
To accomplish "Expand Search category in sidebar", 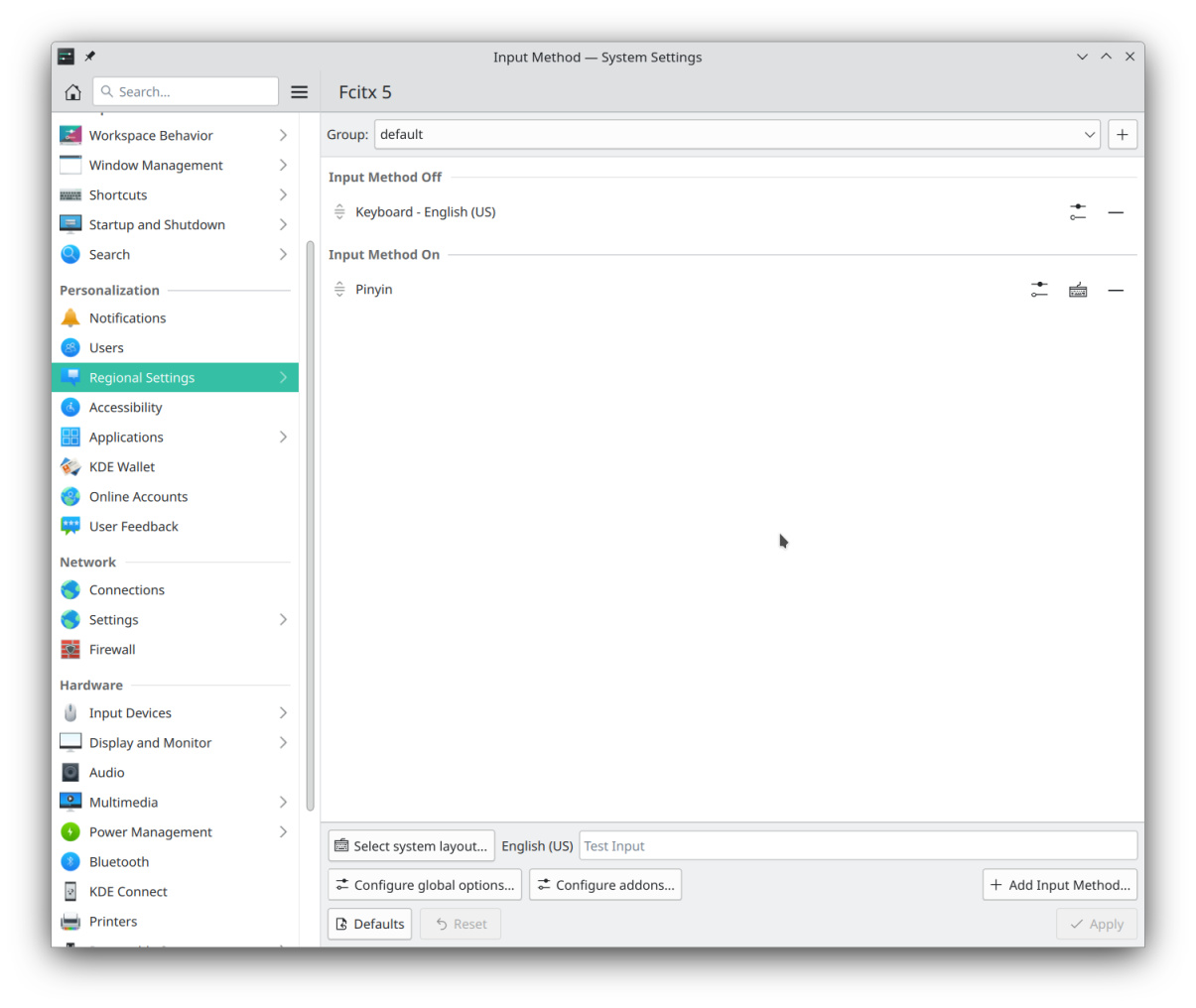I will 175,255.
